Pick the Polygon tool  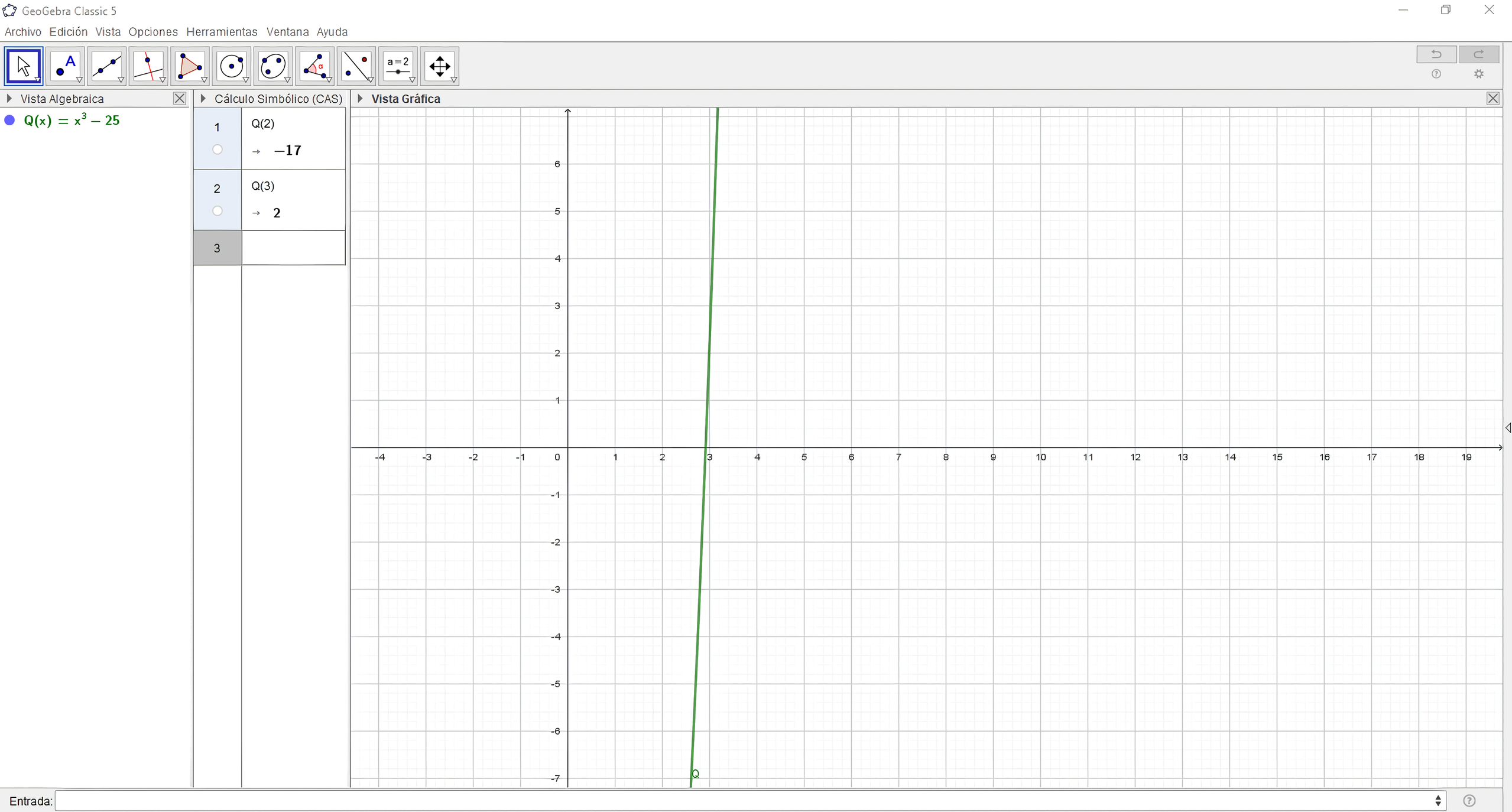(190, 66)
